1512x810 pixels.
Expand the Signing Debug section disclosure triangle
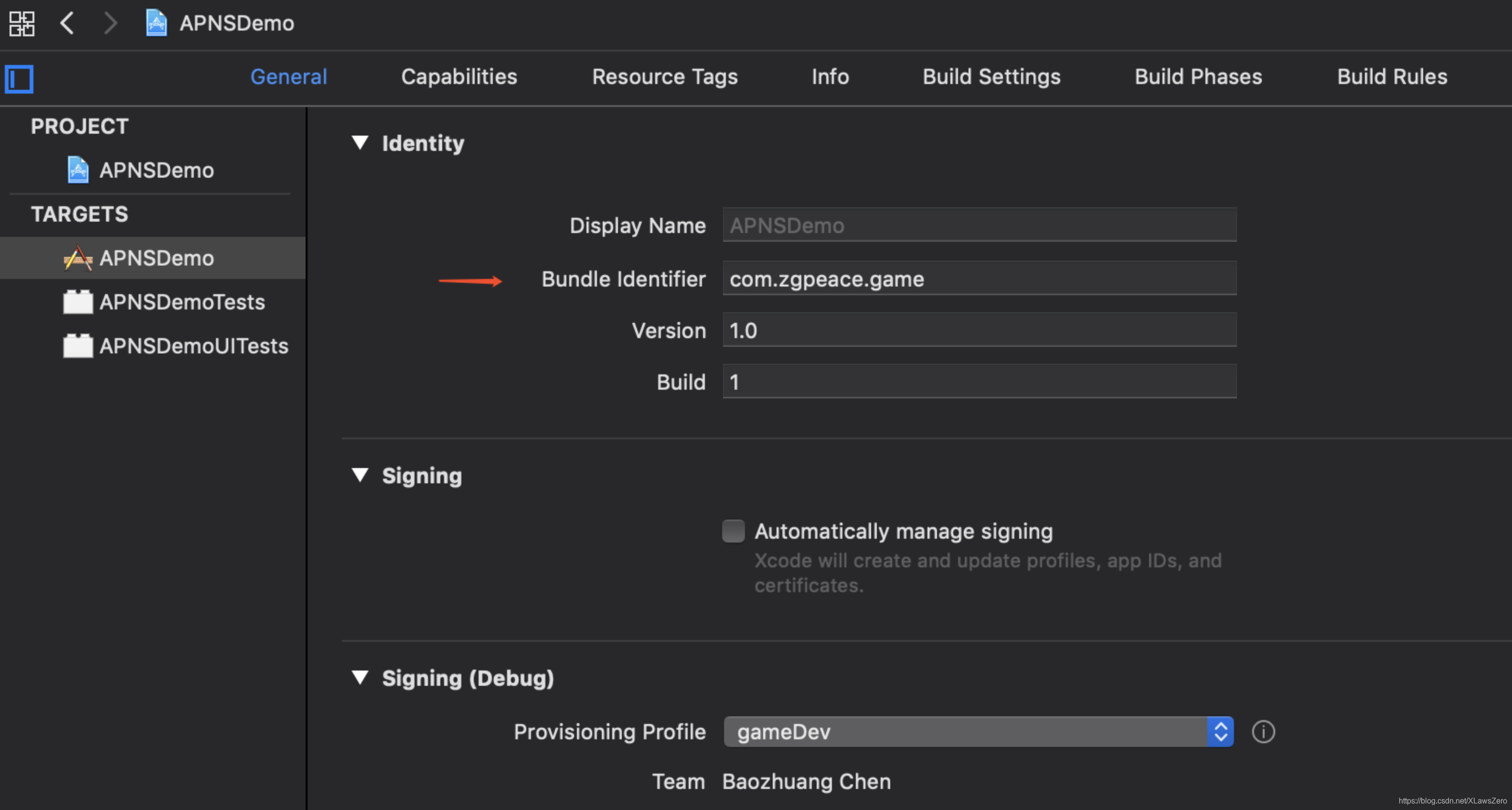coord(362,678)
